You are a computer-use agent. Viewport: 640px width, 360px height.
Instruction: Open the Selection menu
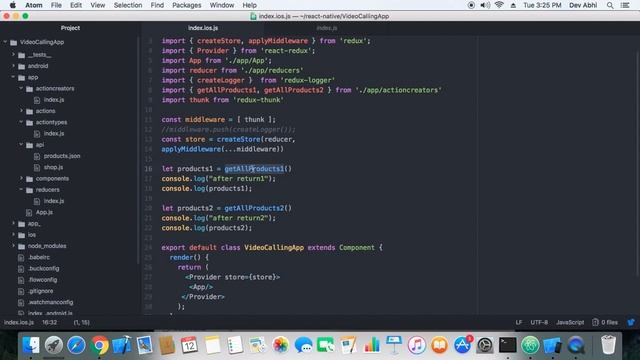[x=128, y=5]
